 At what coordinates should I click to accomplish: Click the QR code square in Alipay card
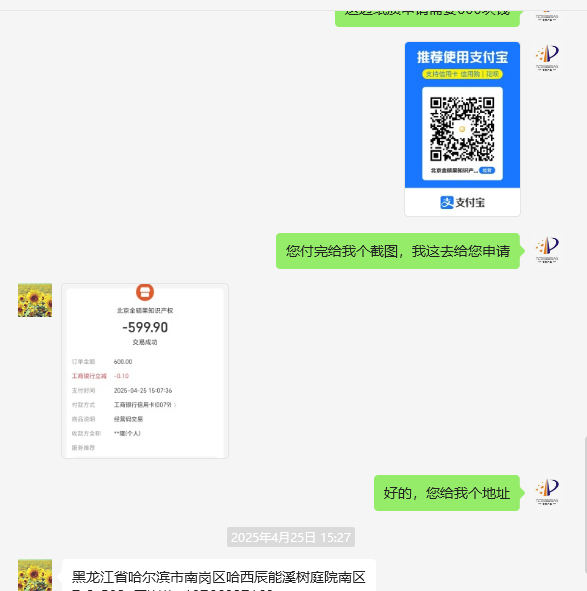tap(462, 129)
